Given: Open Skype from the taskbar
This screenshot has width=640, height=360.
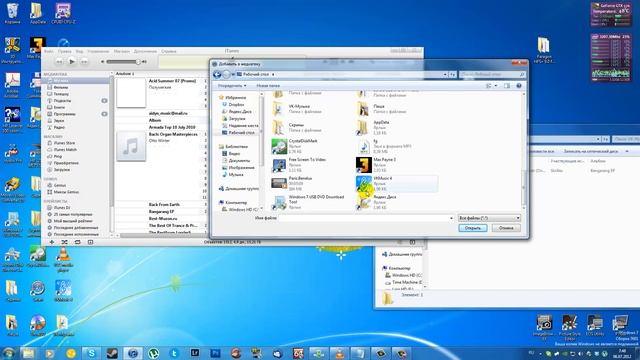Looking at the screenshot, I should point(91,353).
